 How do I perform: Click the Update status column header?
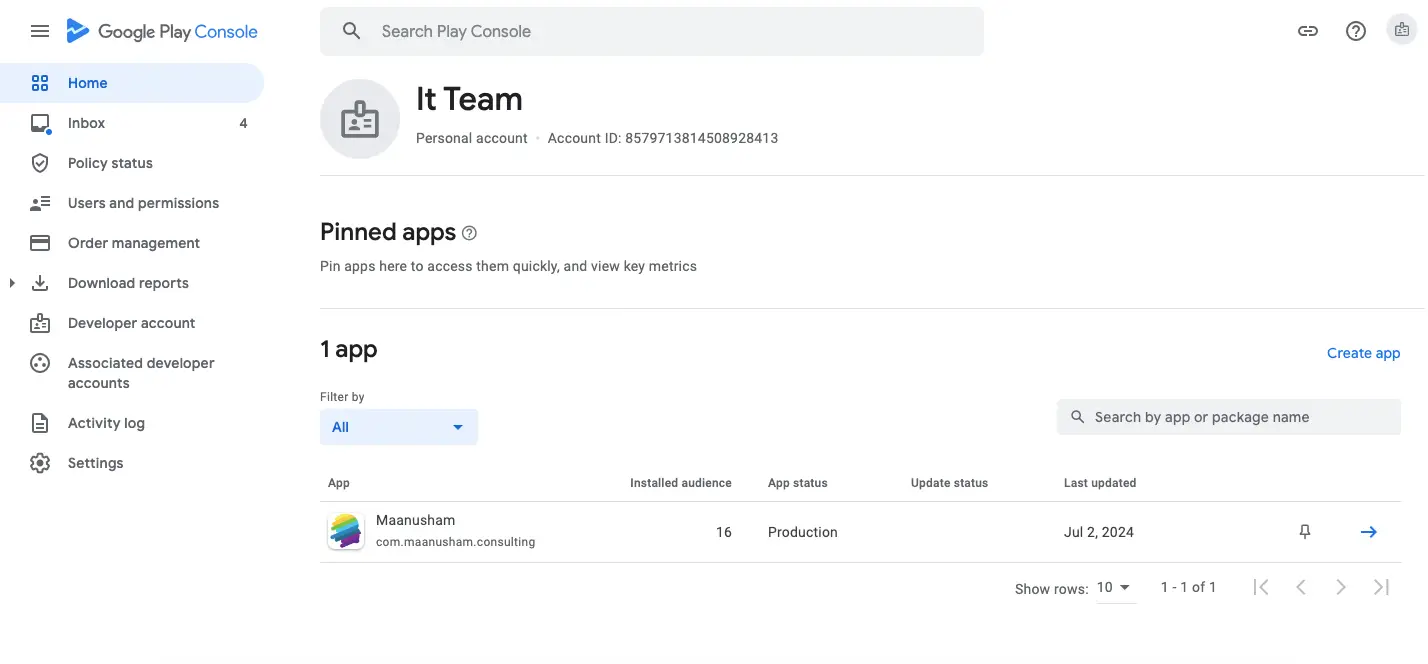tap(949, 483)
